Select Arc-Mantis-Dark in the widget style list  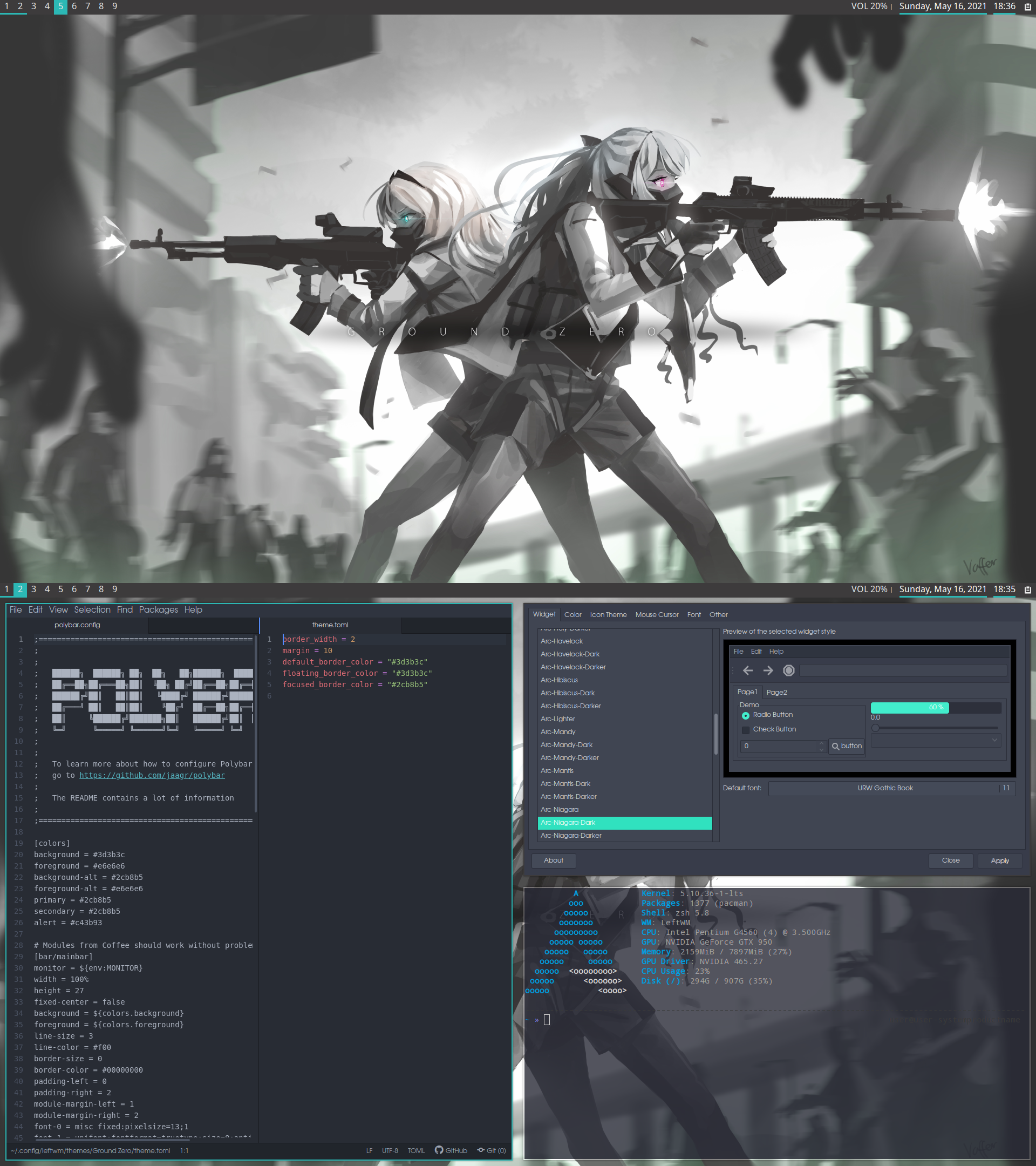[x=565, y=784]
